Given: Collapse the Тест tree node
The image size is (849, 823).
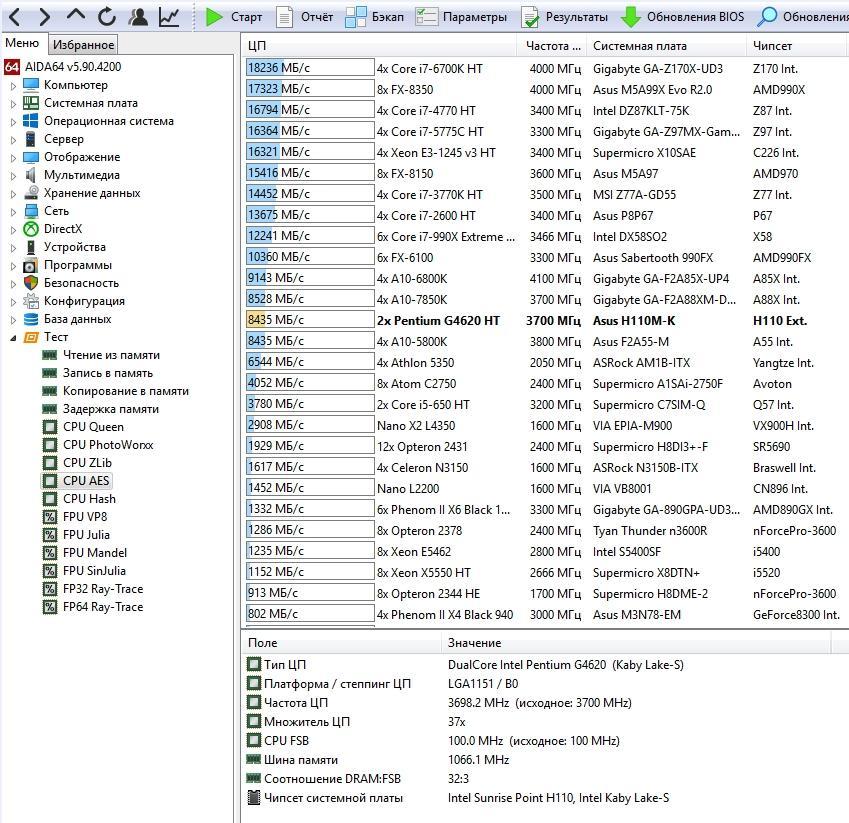Looking at the screenshot, I should tap(14, 338).
